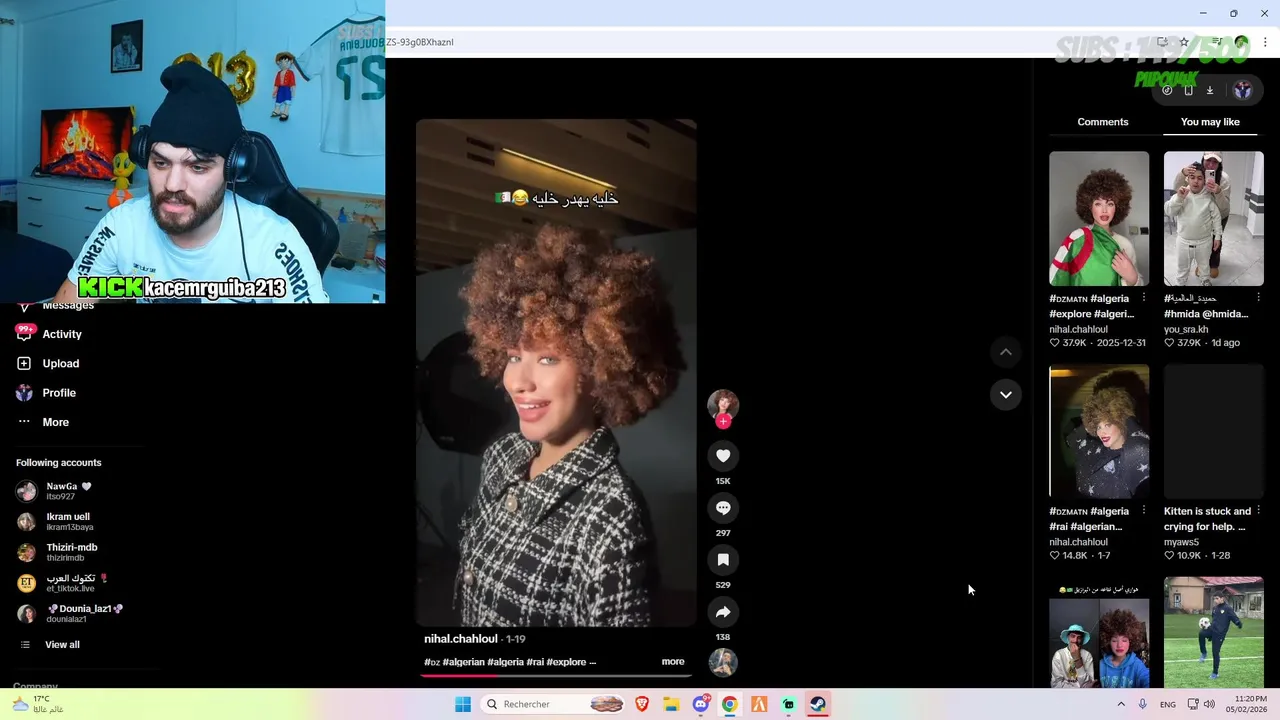Open Chrome media controls icon

pyautogui.click(x=1217, y=42)
